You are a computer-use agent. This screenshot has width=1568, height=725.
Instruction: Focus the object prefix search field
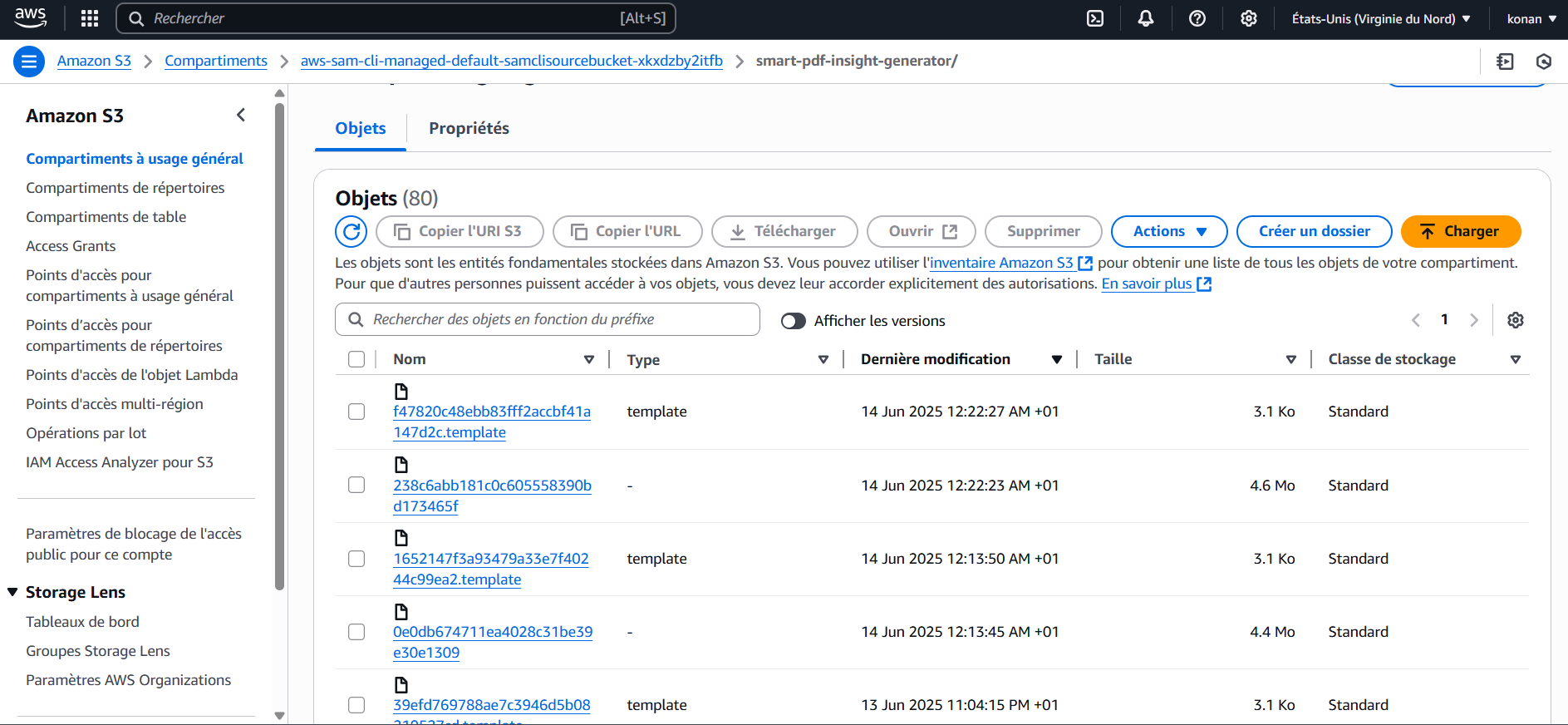[548, 319]
